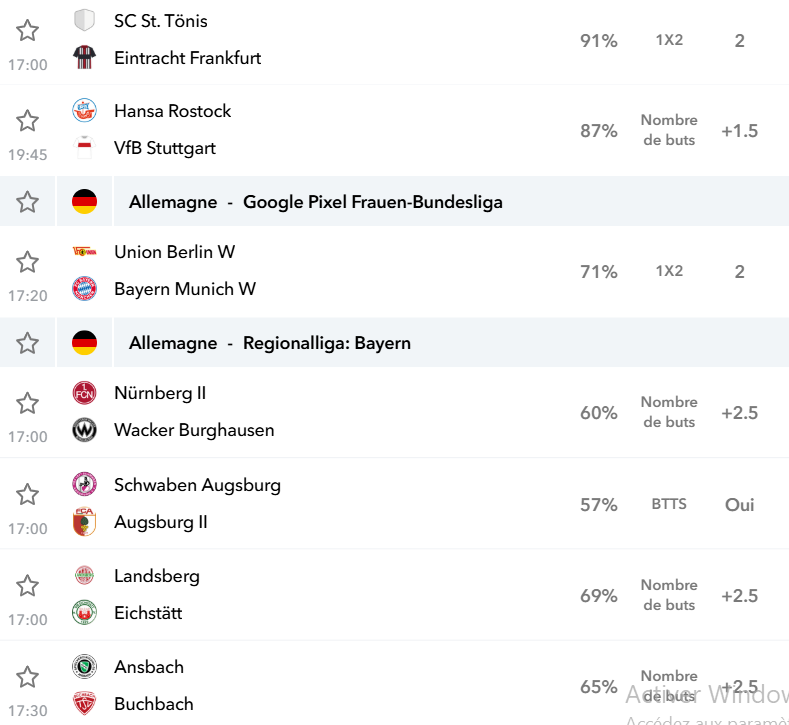Click the Nürnberg II FCN crest
The width and height of the screenshot is (789, 725).
tap(84, 393)
